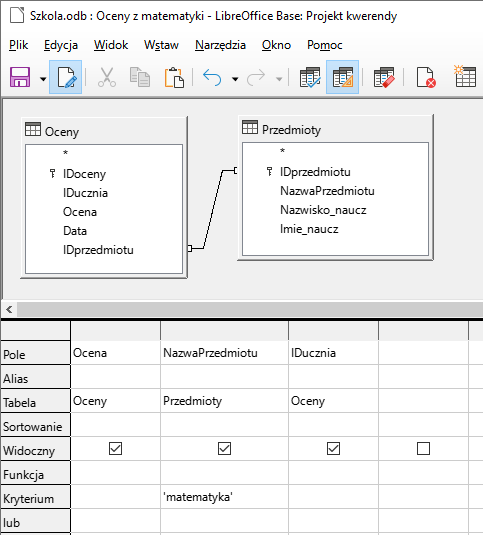The height and width of the screenshot is (535, 483).
Task: Click the Przedmioty table title bar
Action: [335, 129]
